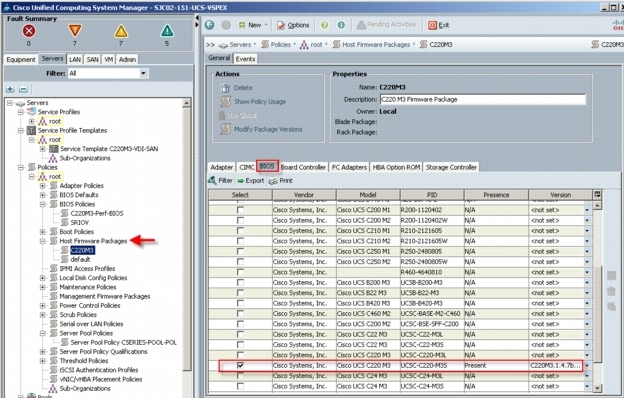Expand the Boot Policies node

(43, 232)
